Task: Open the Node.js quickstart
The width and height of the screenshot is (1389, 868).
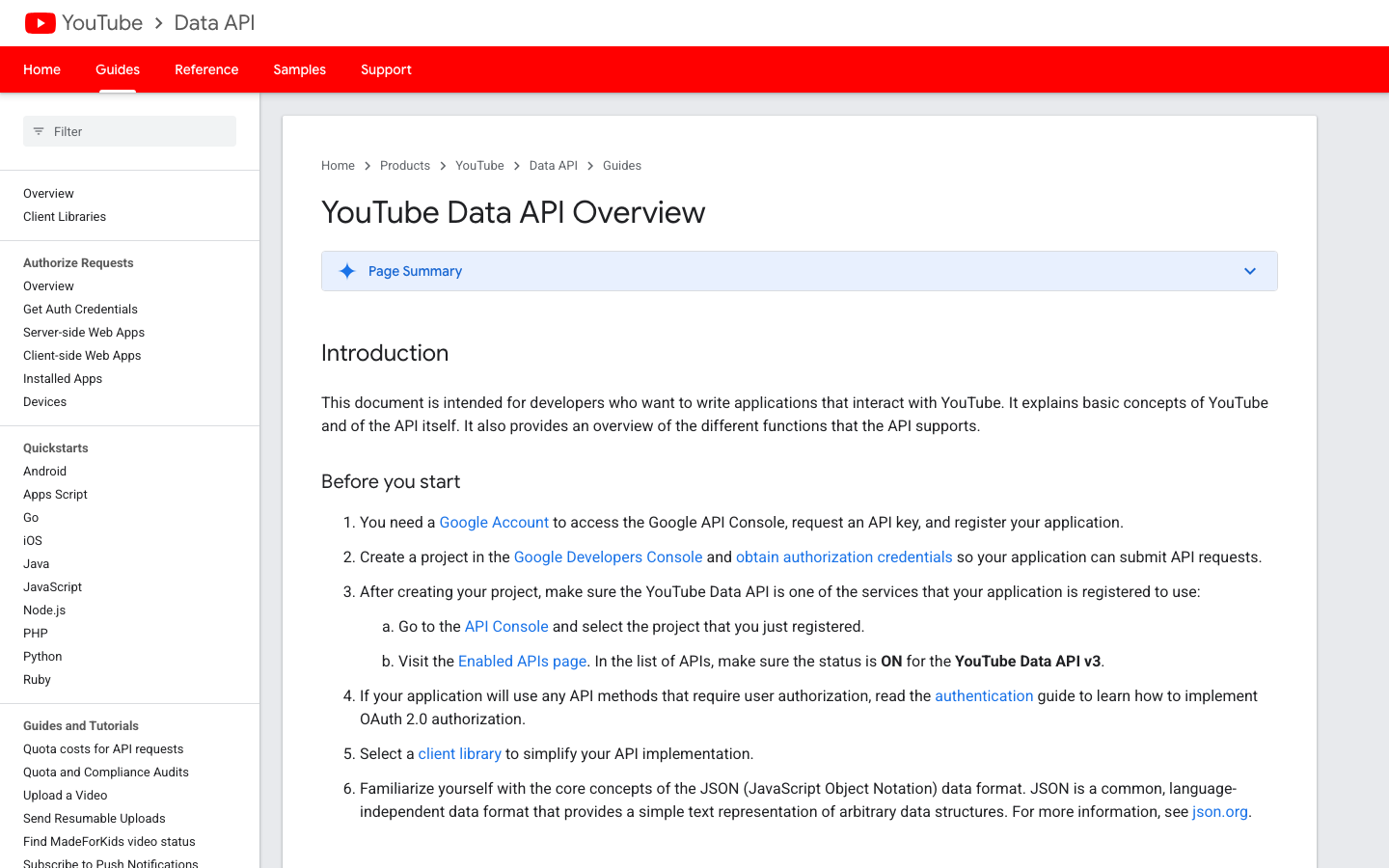Action: point(44,610)
